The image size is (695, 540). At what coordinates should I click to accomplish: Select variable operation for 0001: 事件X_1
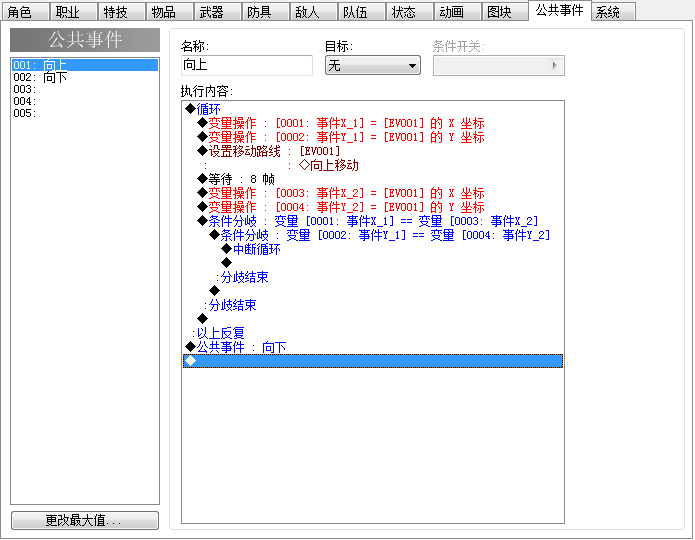(x=373, y=123)
